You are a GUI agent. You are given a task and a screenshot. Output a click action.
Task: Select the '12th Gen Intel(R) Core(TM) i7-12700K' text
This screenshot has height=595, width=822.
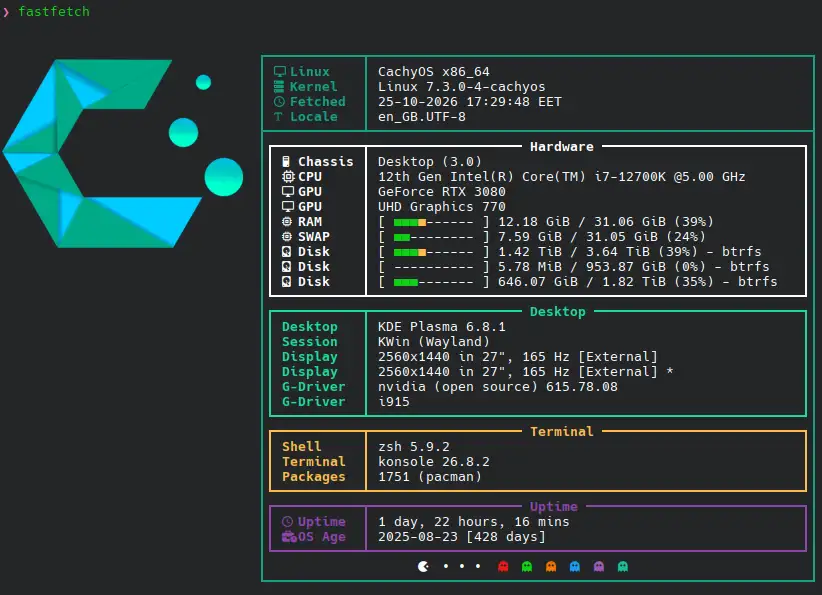click(522, 177)
